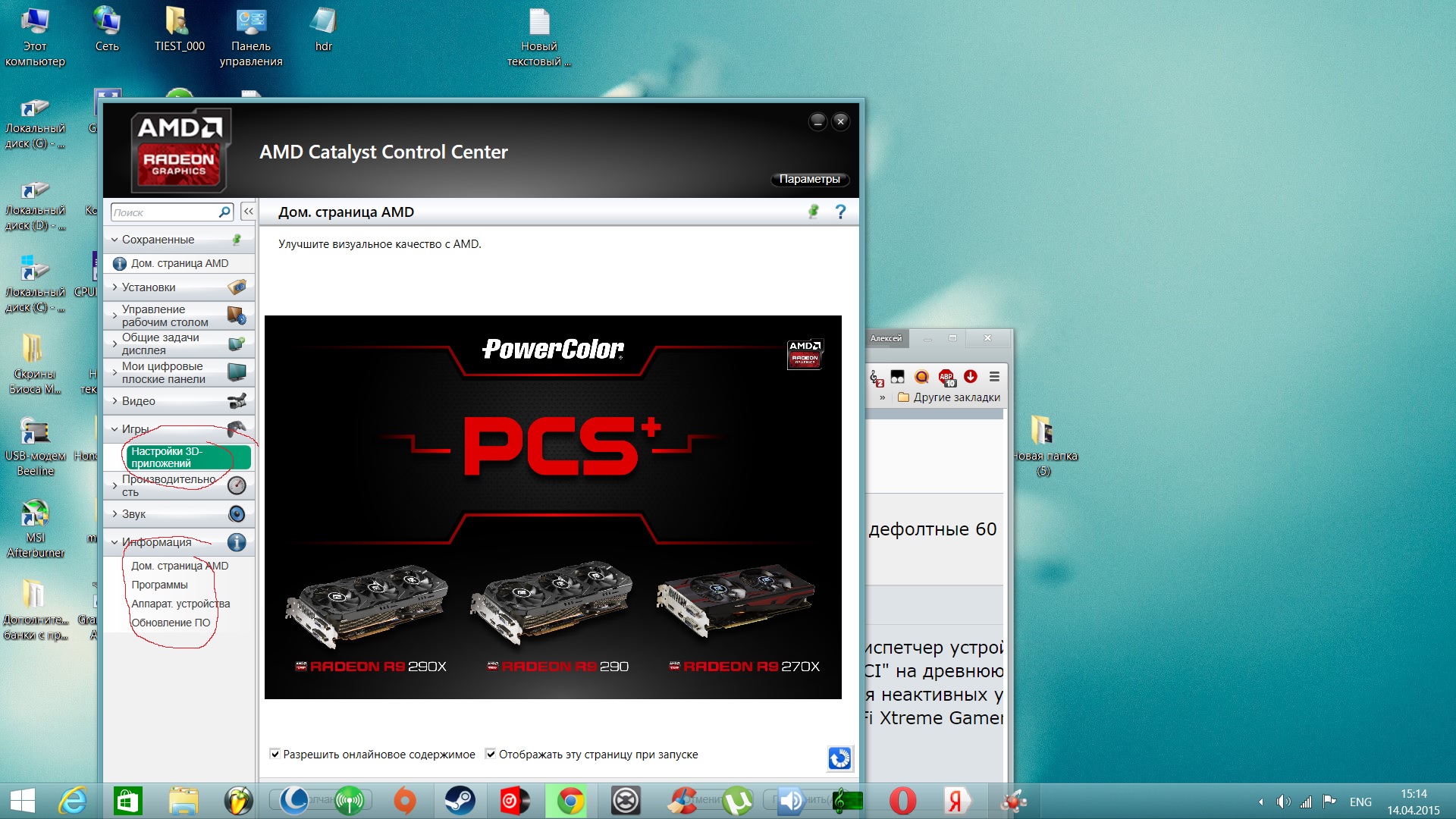
Task: Open 'Аппарат. устройства' under Информация
Action: click(180, 604)
